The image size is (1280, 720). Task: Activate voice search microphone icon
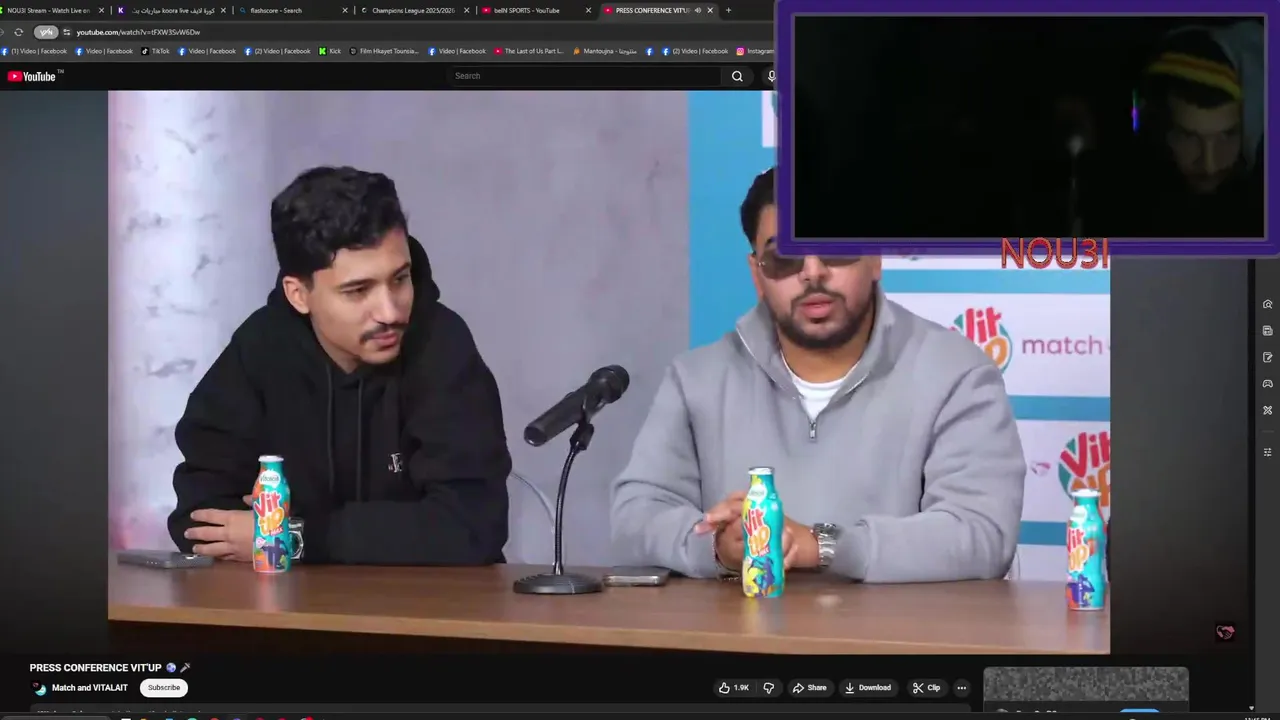click(771, 76)
